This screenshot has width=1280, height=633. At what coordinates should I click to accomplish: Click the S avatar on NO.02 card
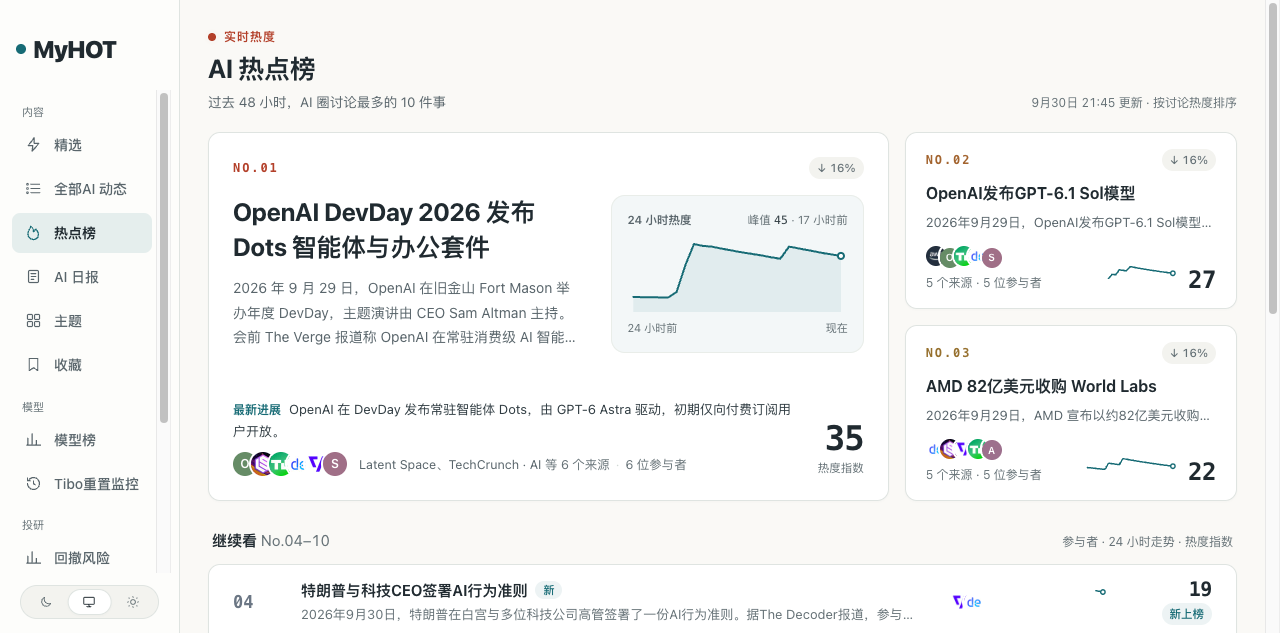(991, 257)
